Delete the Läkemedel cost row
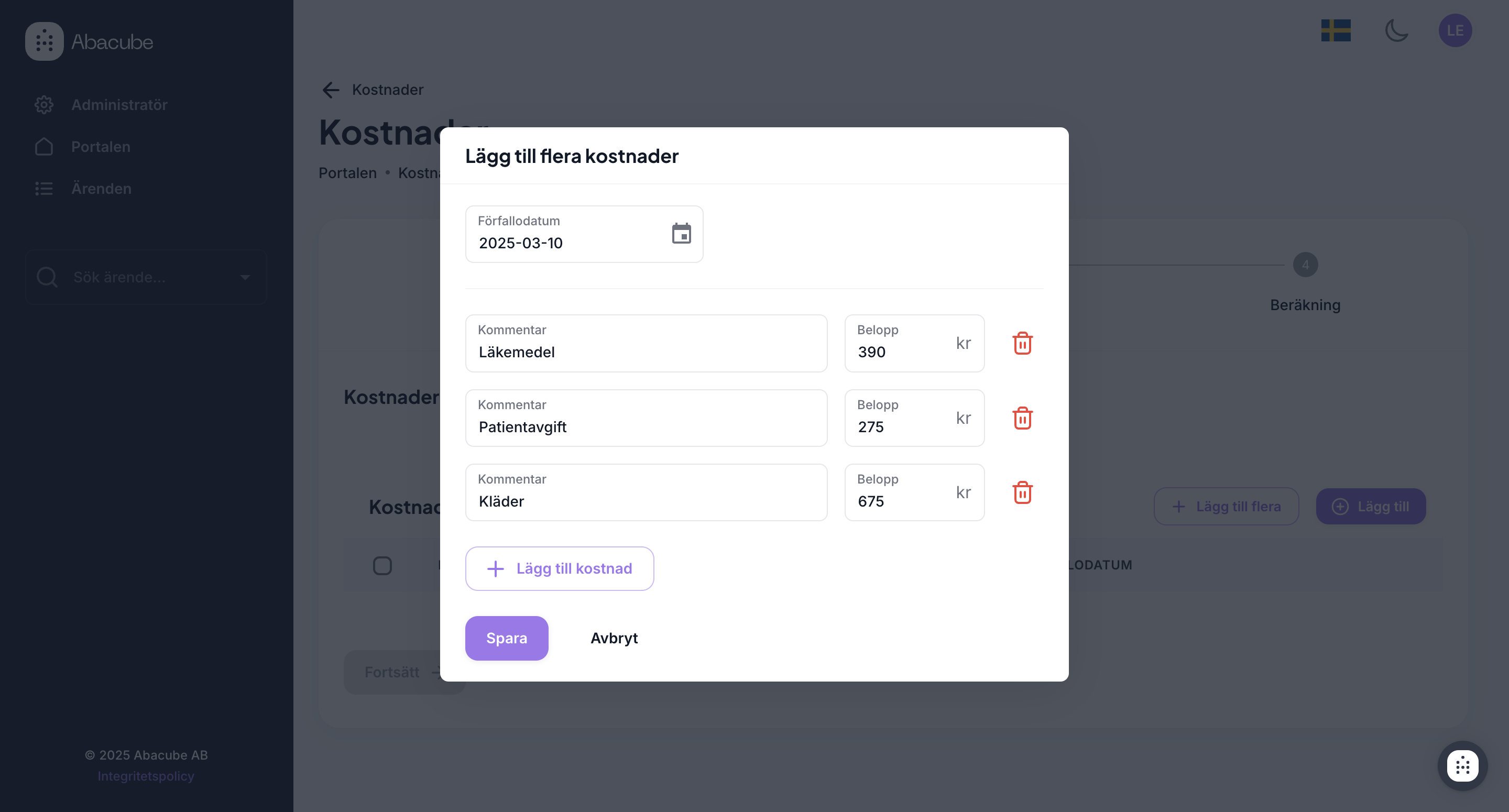Screen dimensions: 1509x812 [x=1022, y=343]
